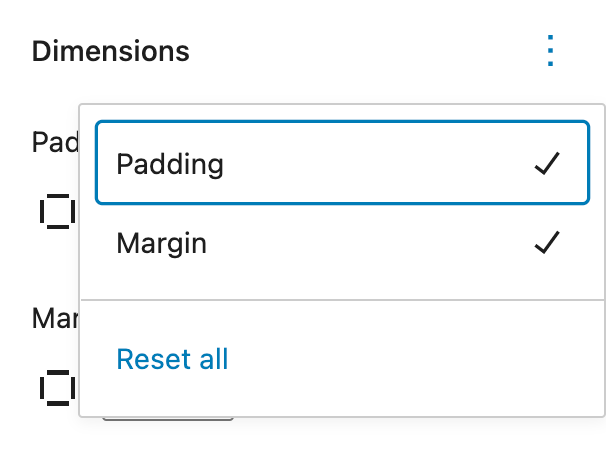Reset all dimension settings
The image size is (606, 450).
172,359
